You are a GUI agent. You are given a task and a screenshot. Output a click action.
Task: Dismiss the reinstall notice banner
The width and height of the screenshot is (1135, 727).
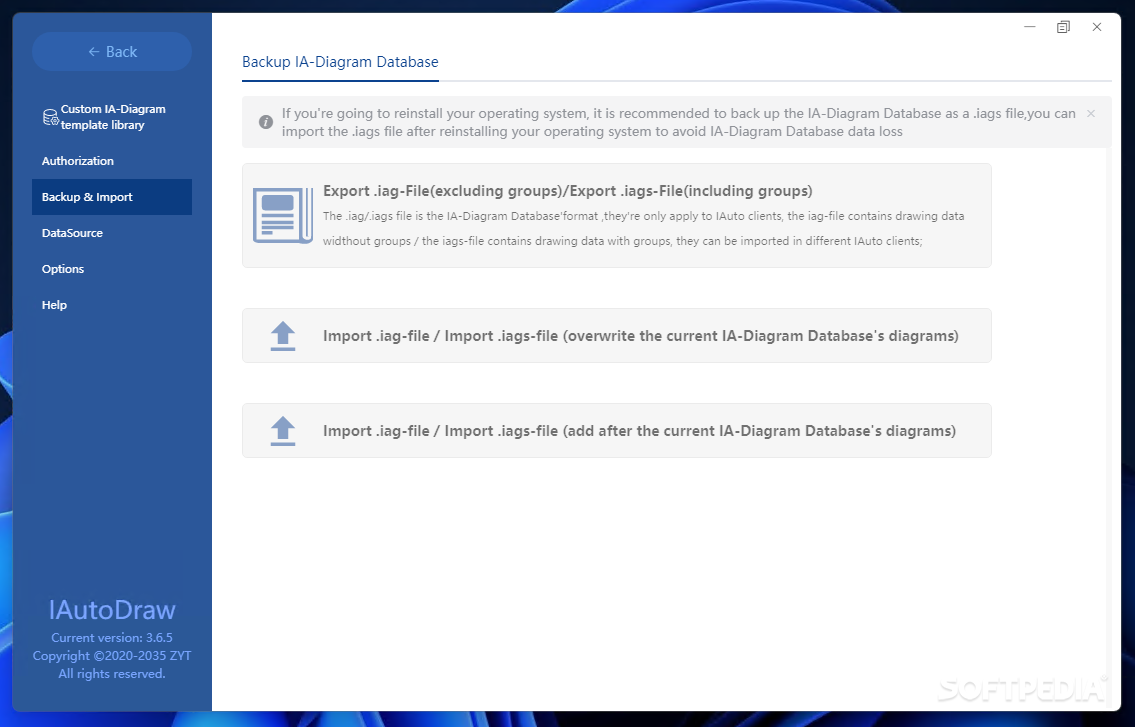[x=1091, y=114]
